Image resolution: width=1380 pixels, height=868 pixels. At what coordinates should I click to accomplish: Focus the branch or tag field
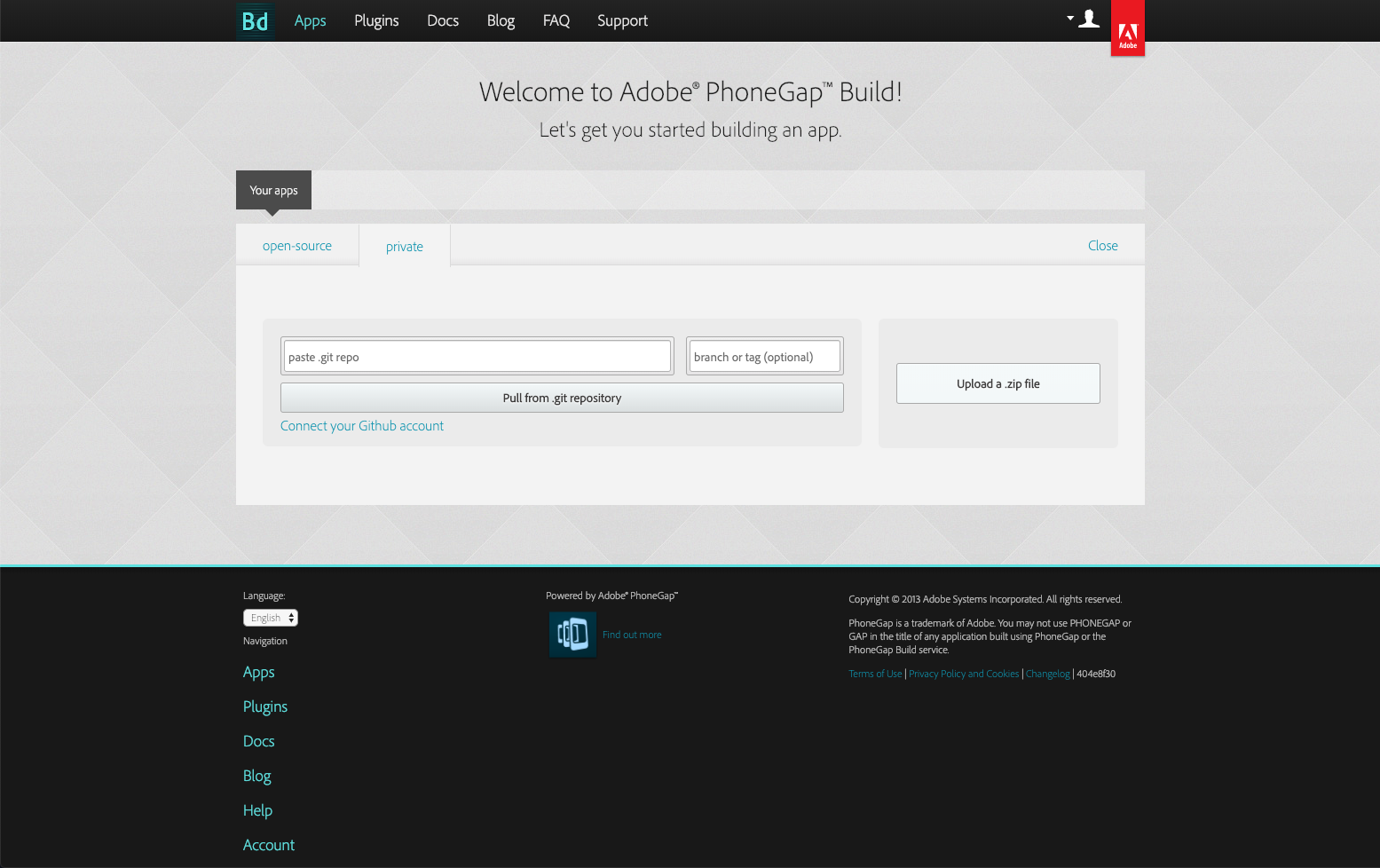[x=765, y=357]
